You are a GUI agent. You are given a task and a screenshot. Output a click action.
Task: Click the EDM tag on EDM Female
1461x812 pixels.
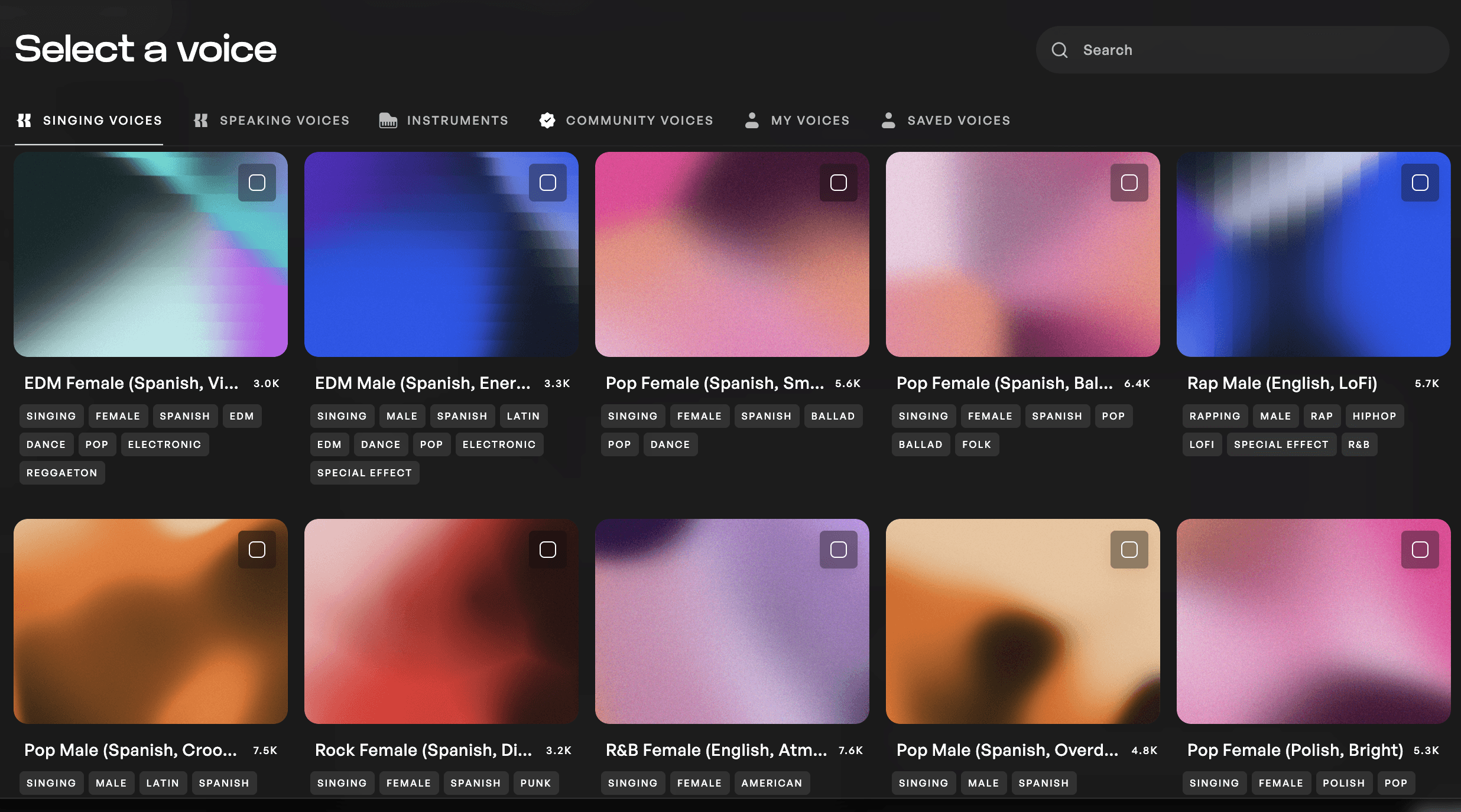click(242, 416)
